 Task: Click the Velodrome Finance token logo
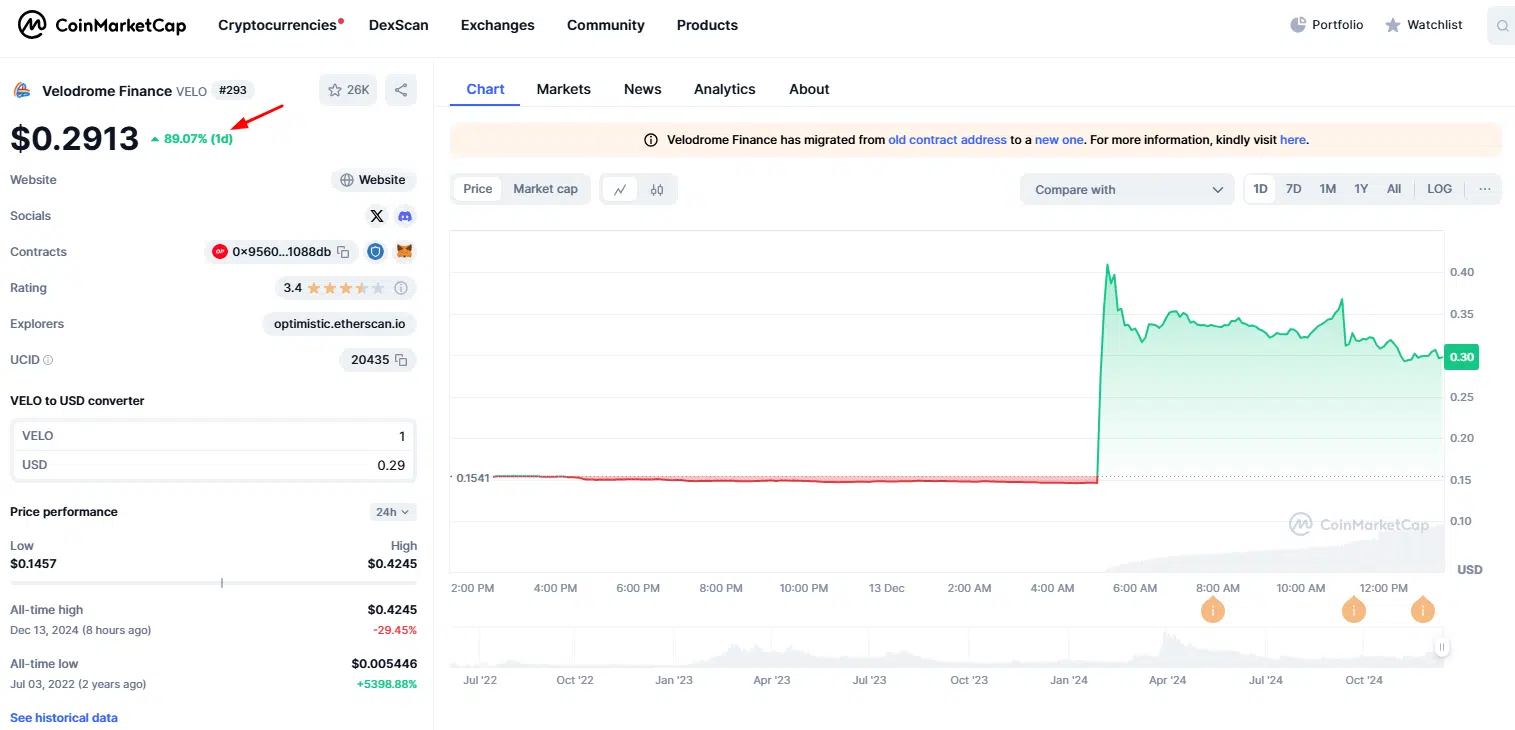tap(21, 91)
